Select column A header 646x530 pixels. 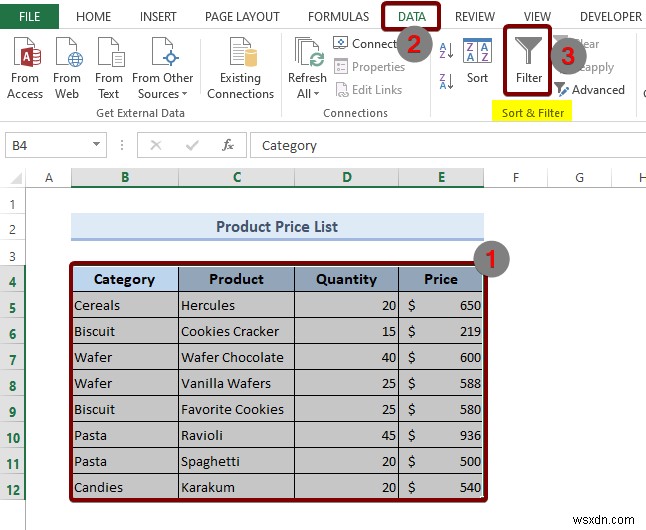tap(49, 178)
